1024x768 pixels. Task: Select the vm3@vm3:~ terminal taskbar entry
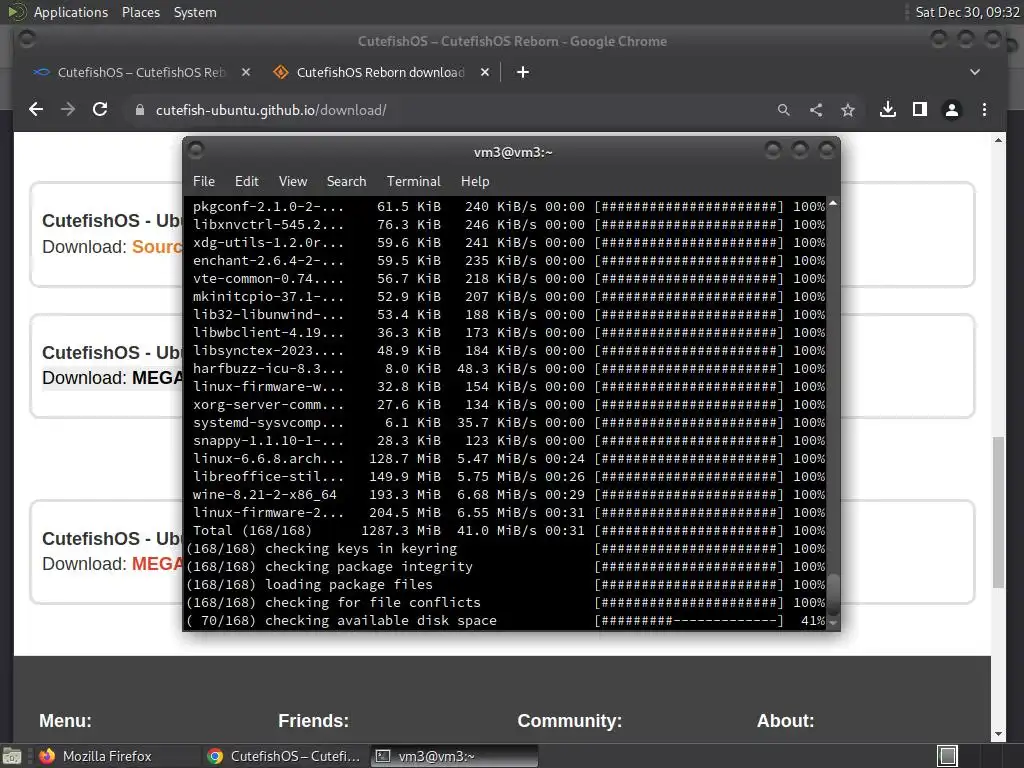[x=455, y=756]
